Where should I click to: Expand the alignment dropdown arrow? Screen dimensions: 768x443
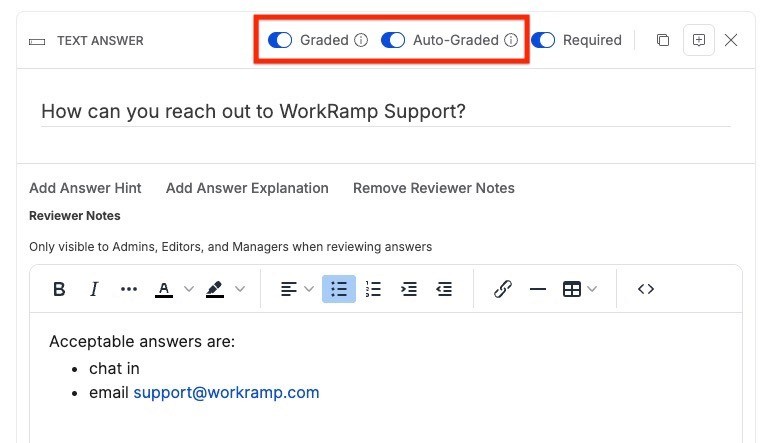pos(309,289)
